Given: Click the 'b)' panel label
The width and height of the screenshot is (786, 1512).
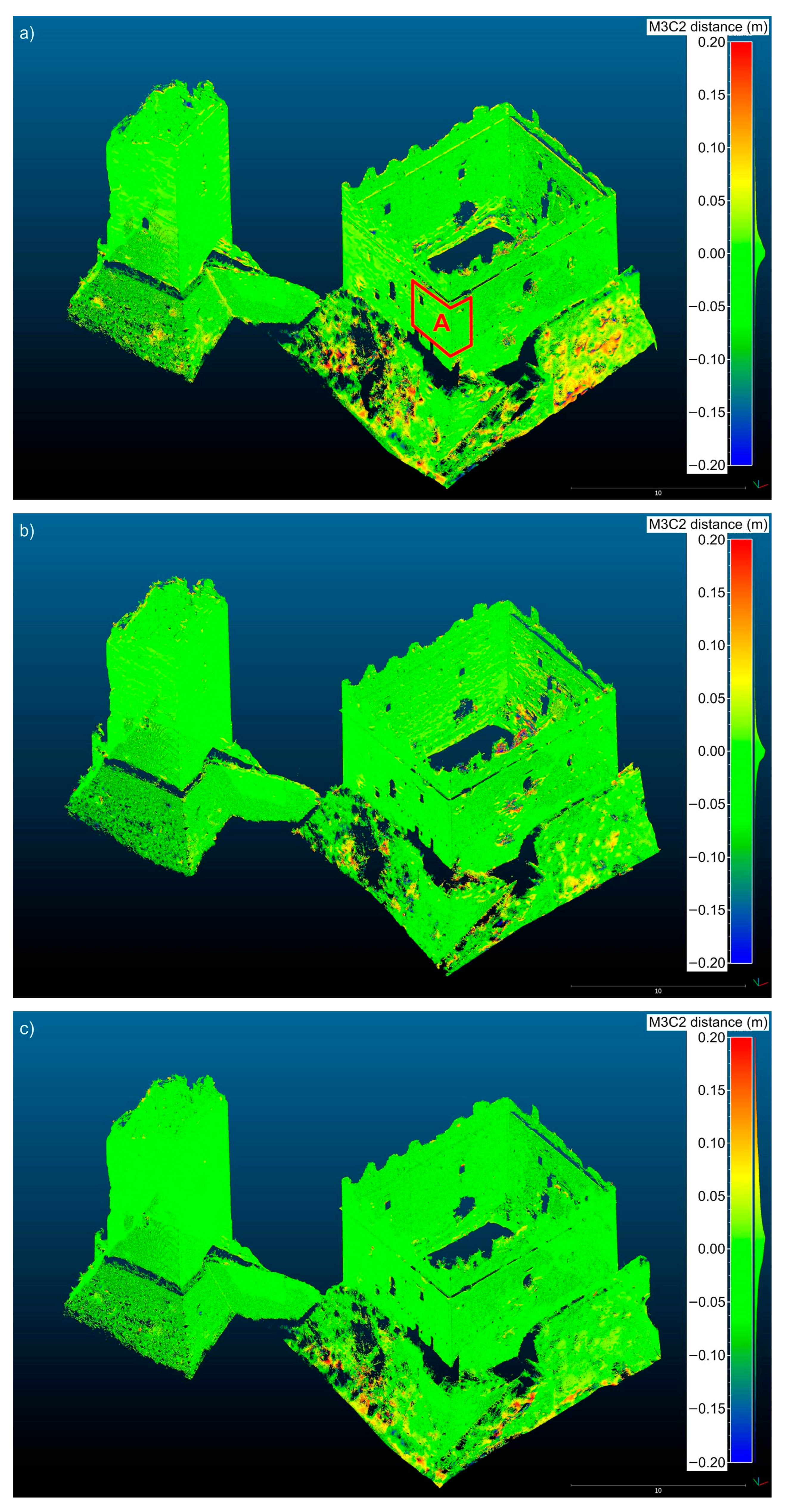Looking at the screenshot, I should [27, 531].
